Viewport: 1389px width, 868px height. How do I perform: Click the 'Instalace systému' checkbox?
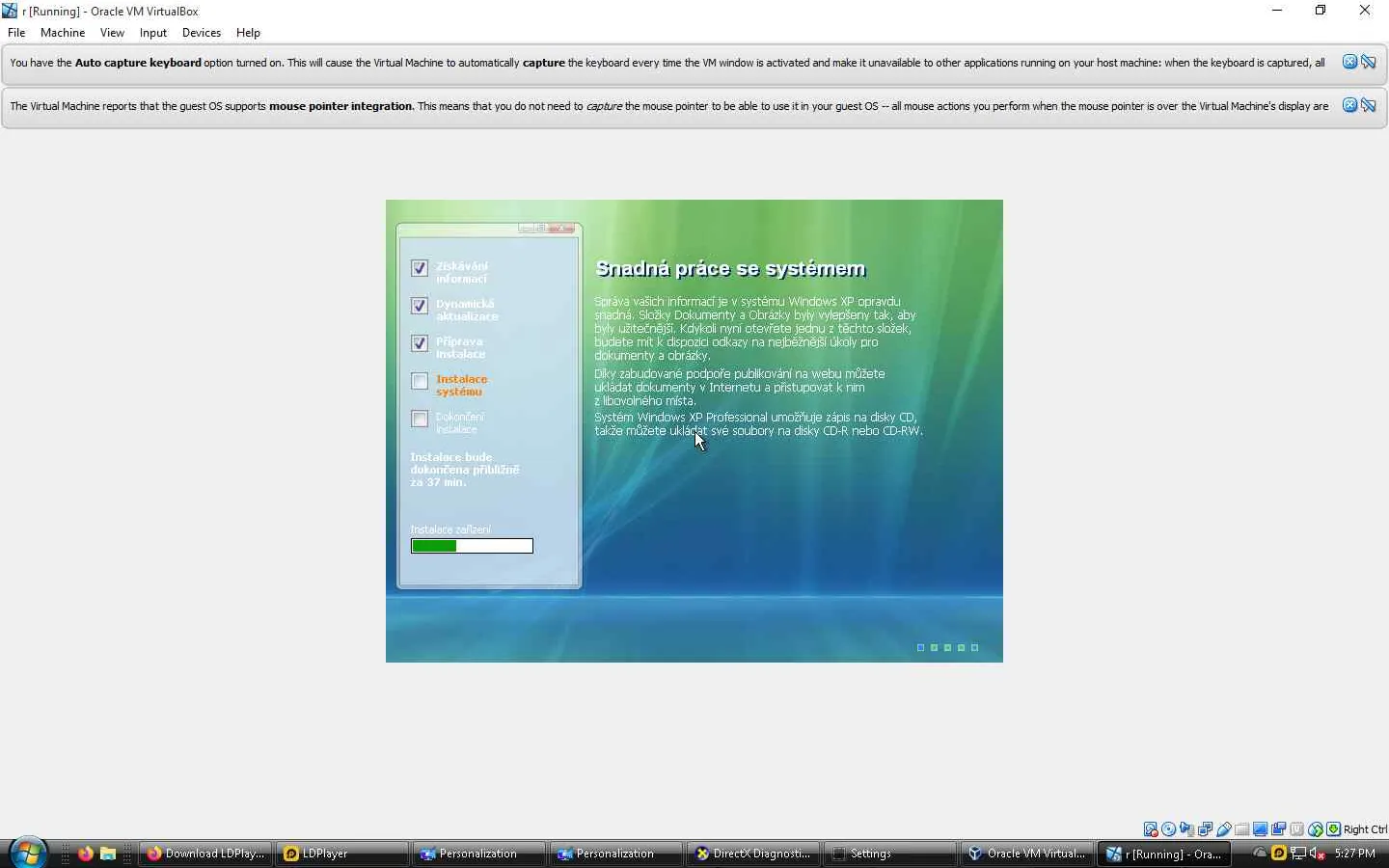(x=420, y=381)
